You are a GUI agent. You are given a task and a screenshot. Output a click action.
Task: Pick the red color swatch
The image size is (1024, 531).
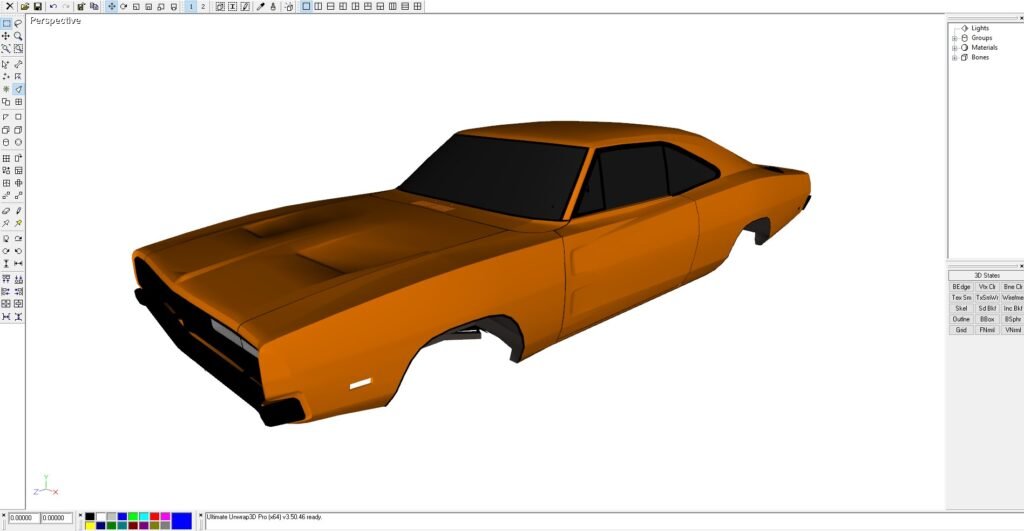point(154,516)
